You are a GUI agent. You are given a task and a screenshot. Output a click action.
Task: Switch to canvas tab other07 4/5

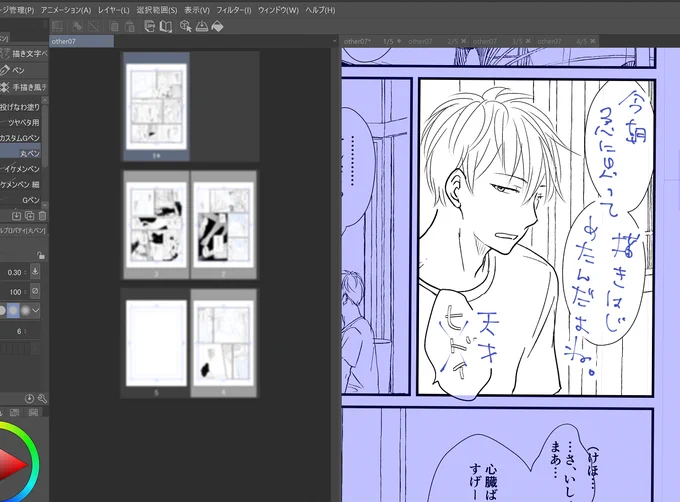click(x=566, y=41)
